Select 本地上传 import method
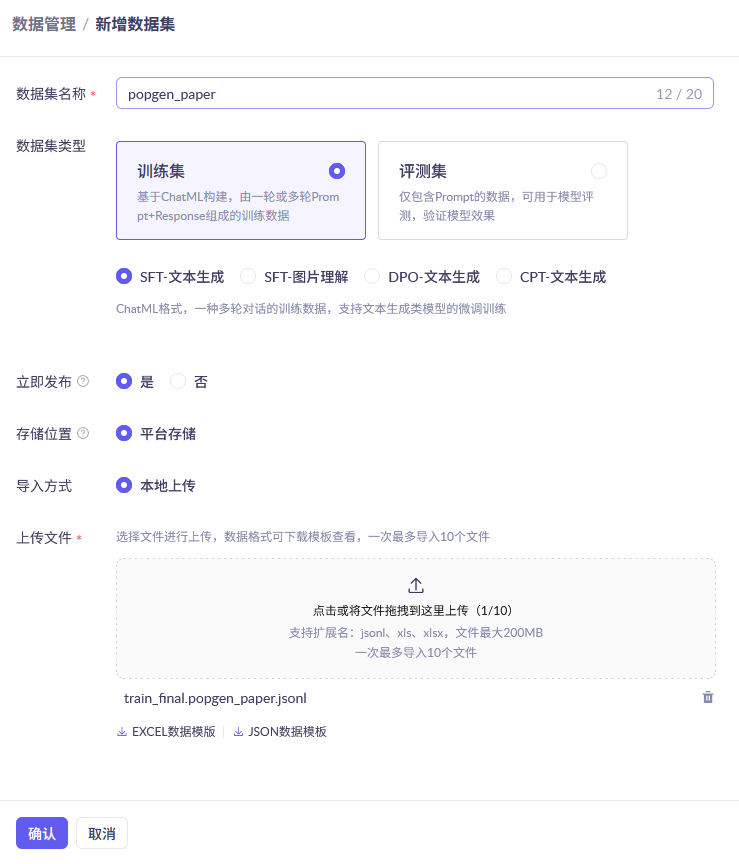Image resolution: width=739 pixels, height=864 pixels. pos(125,485)
